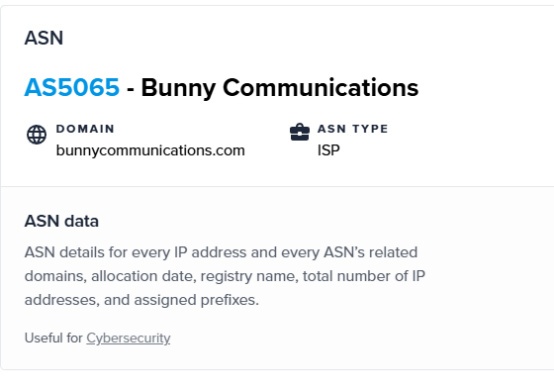554x388 pixels.
Task: Click the briefcase icon beside ASN TYPE
Action: 300,132
